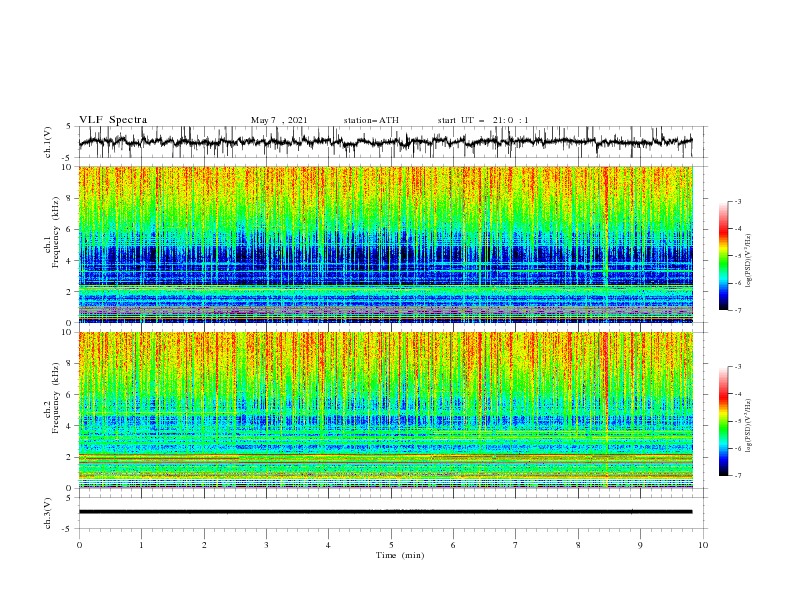The height and width of the screenshot is (612, 792).
Task: Click the "-7" tick on lower colorbar
Action: pos(737,476)
